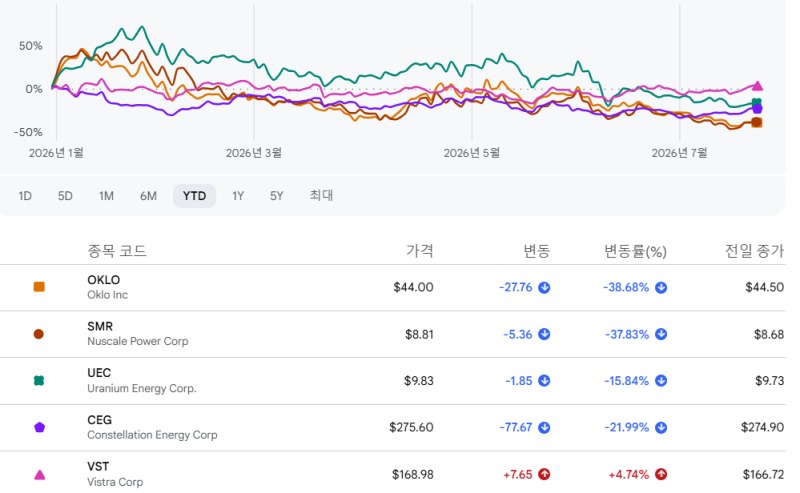This screenshot has width=800, height=493.
Task: Click down arrow icon beside -21.99%
Action: 661,427
